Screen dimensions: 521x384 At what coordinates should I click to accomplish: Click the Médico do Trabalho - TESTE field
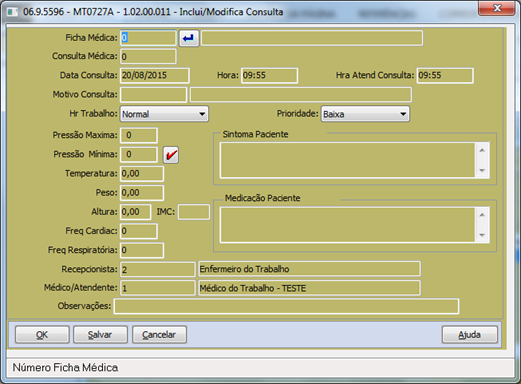coord(309,288)
